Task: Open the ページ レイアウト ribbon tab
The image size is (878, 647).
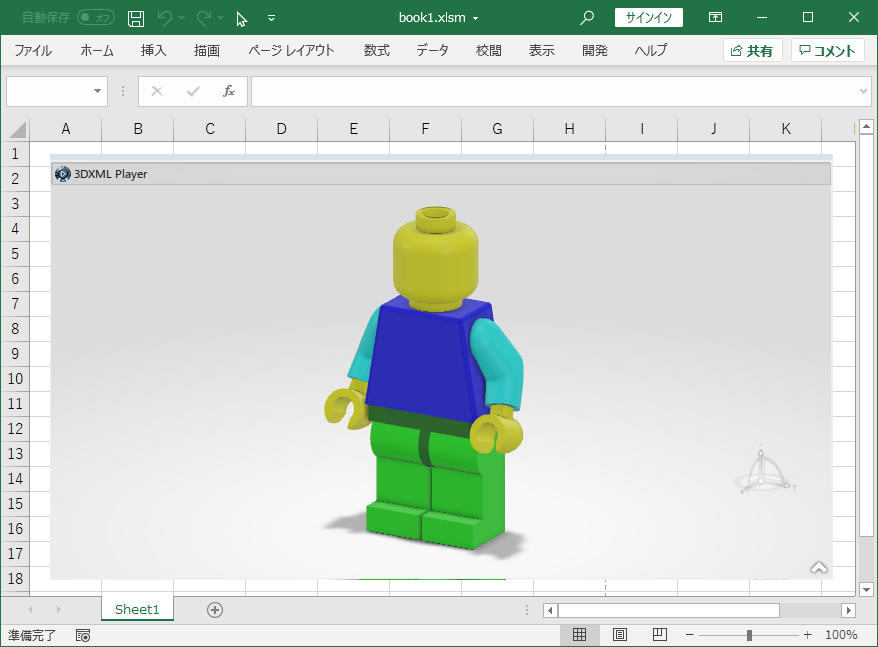Action: point(291,50)
